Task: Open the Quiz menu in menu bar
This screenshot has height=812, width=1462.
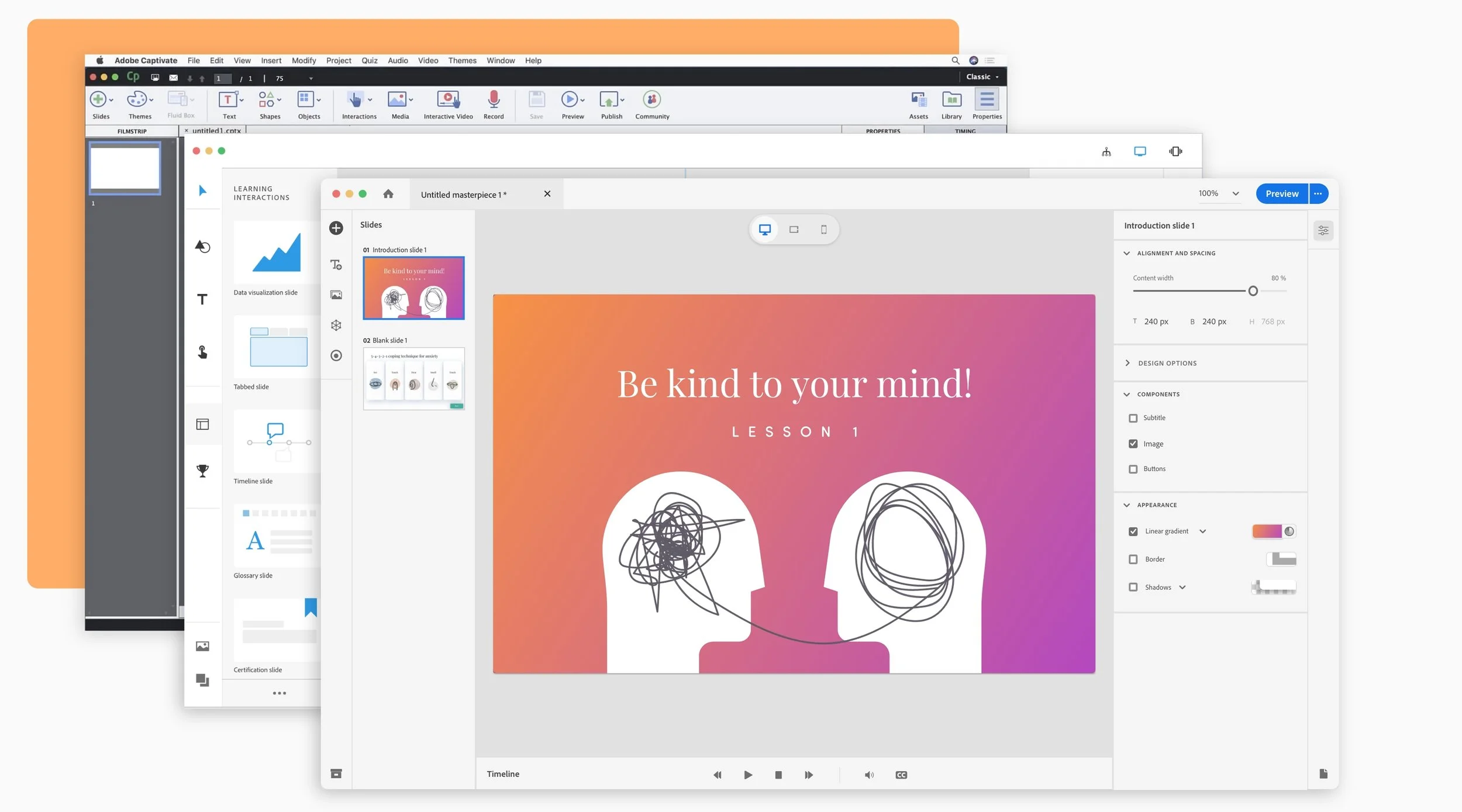Action: 369,60
